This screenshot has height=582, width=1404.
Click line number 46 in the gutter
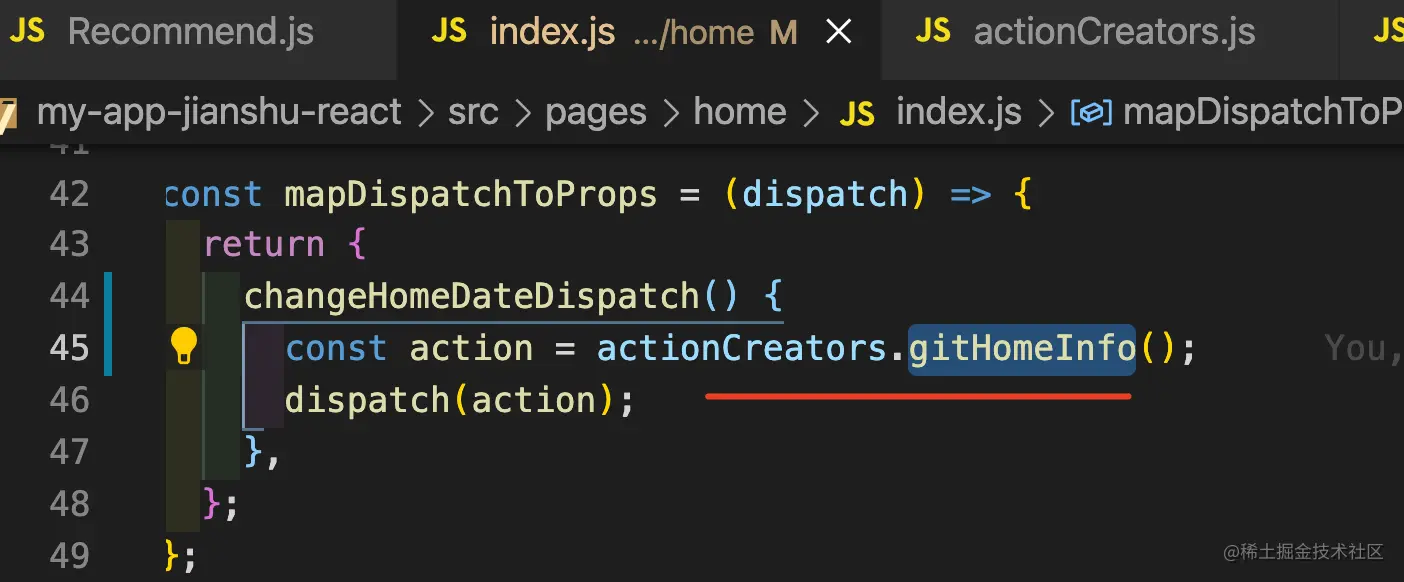pos(69,400)
